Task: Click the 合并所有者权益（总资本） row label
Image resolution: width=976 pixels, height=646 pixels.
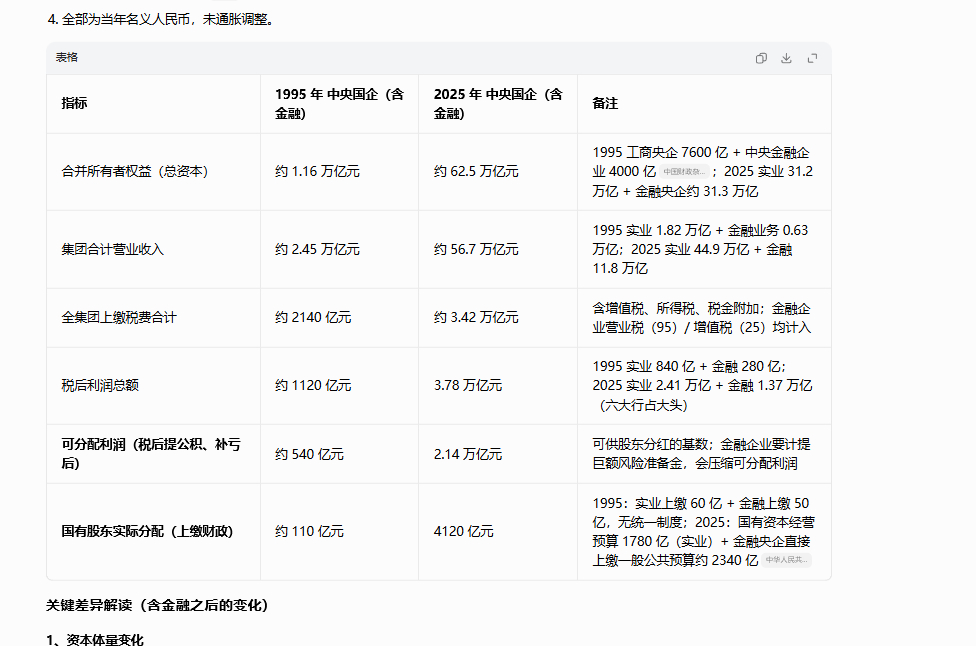Action: click(x=134, y=171)
